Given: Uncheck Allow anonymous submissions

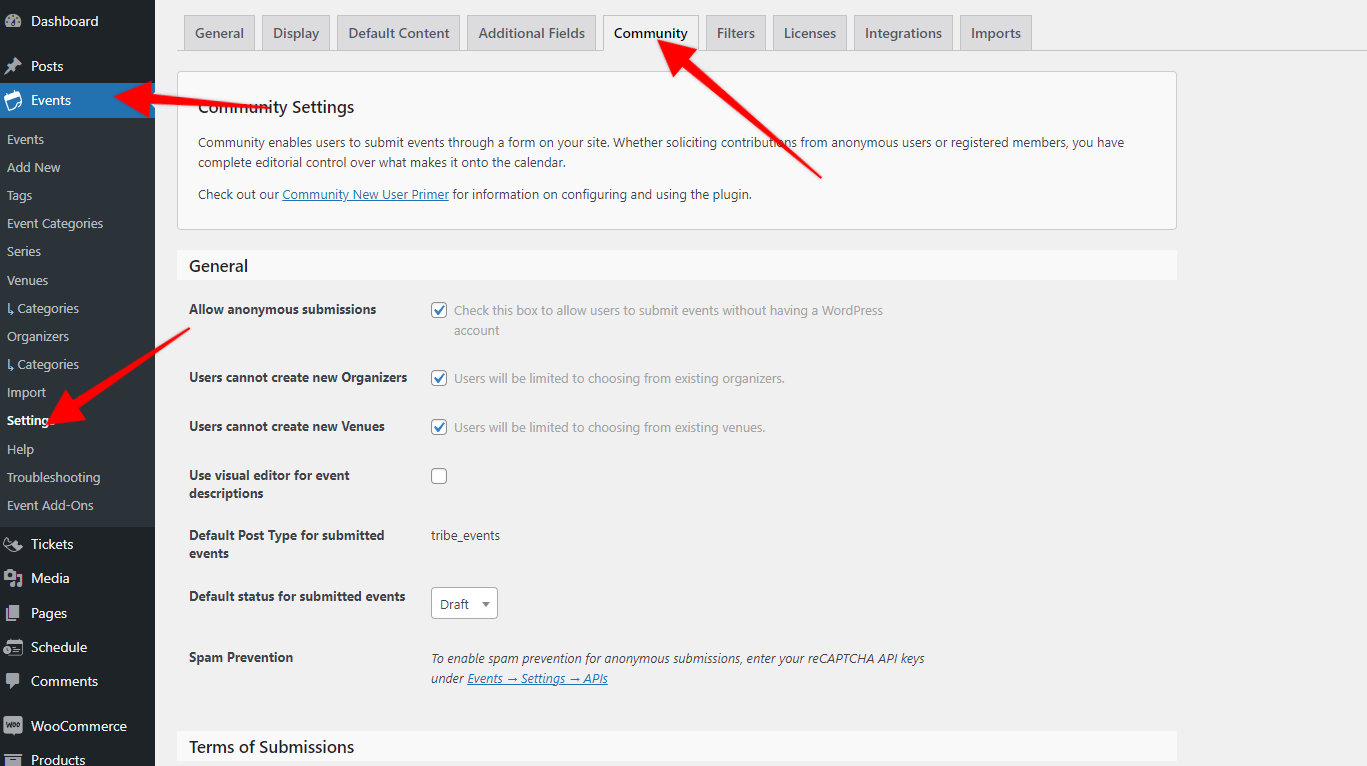Looking at the screenshot, I should click(x=439, y=309).
